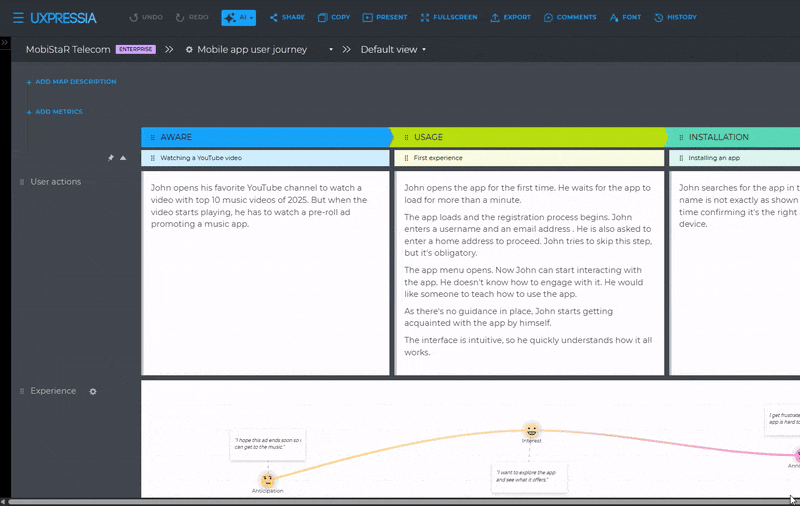Click the scrollbar left arrow

tap(3, 502)
